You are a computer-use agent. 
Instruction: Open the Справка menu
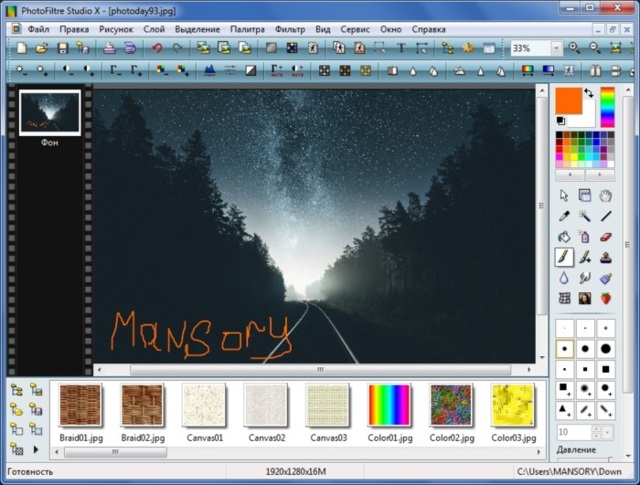point(429,29)
